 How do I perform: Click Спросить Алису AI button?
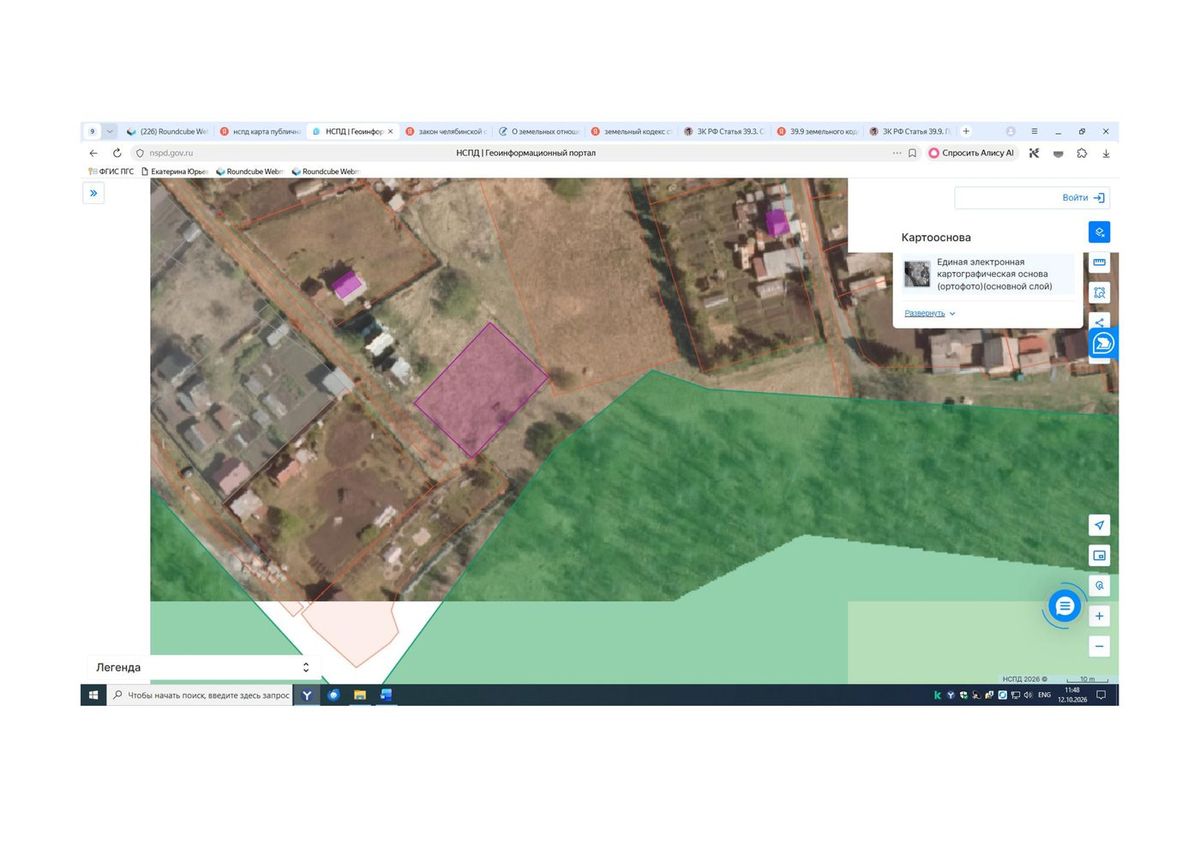tap(971, 153)
